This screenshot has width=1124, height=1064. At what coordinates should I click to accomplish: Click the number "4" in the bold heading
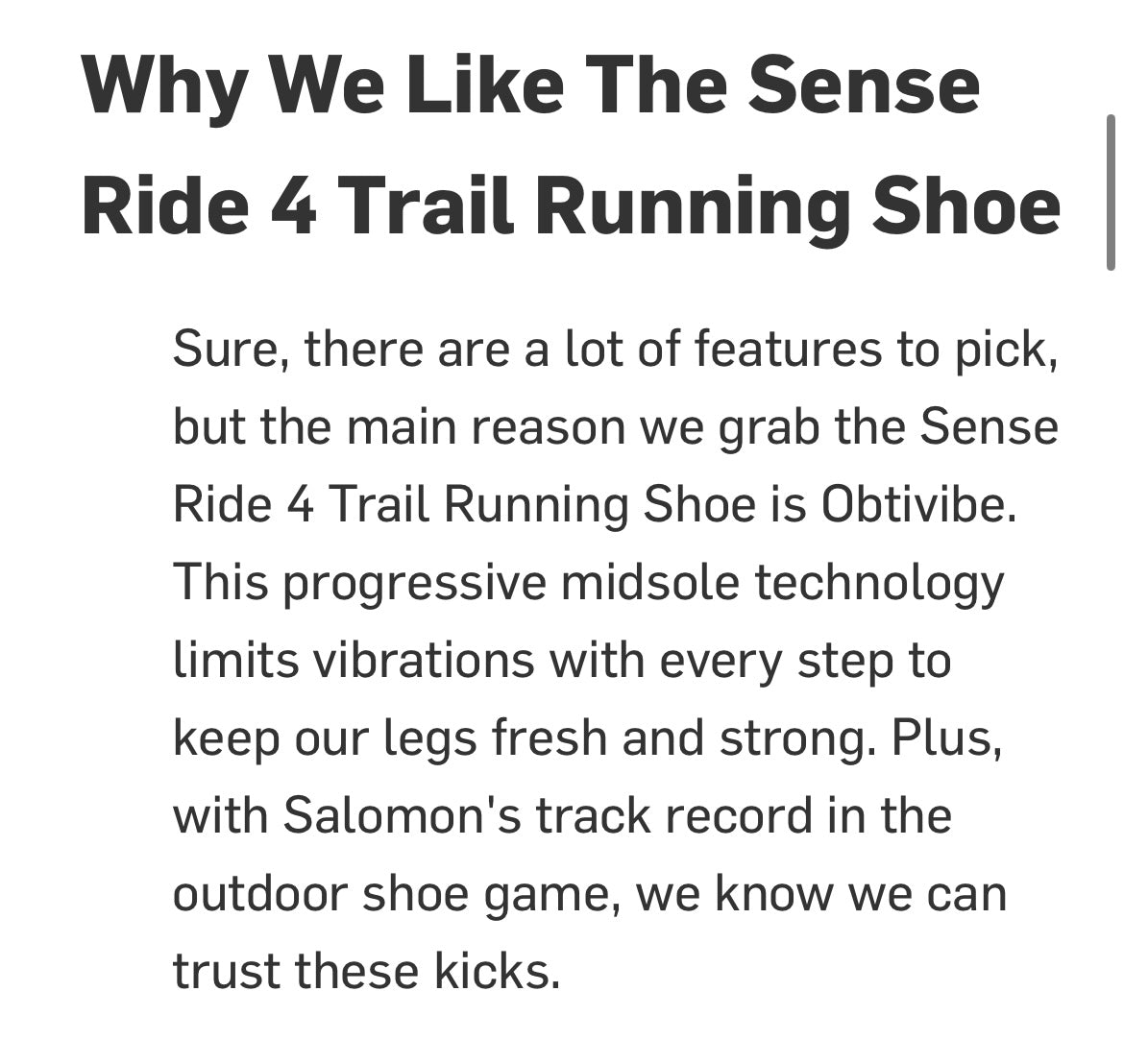click(294, 206)
